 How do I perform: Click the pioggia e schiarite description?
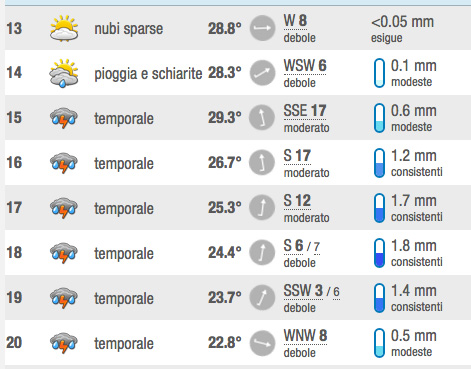[148, 74]
